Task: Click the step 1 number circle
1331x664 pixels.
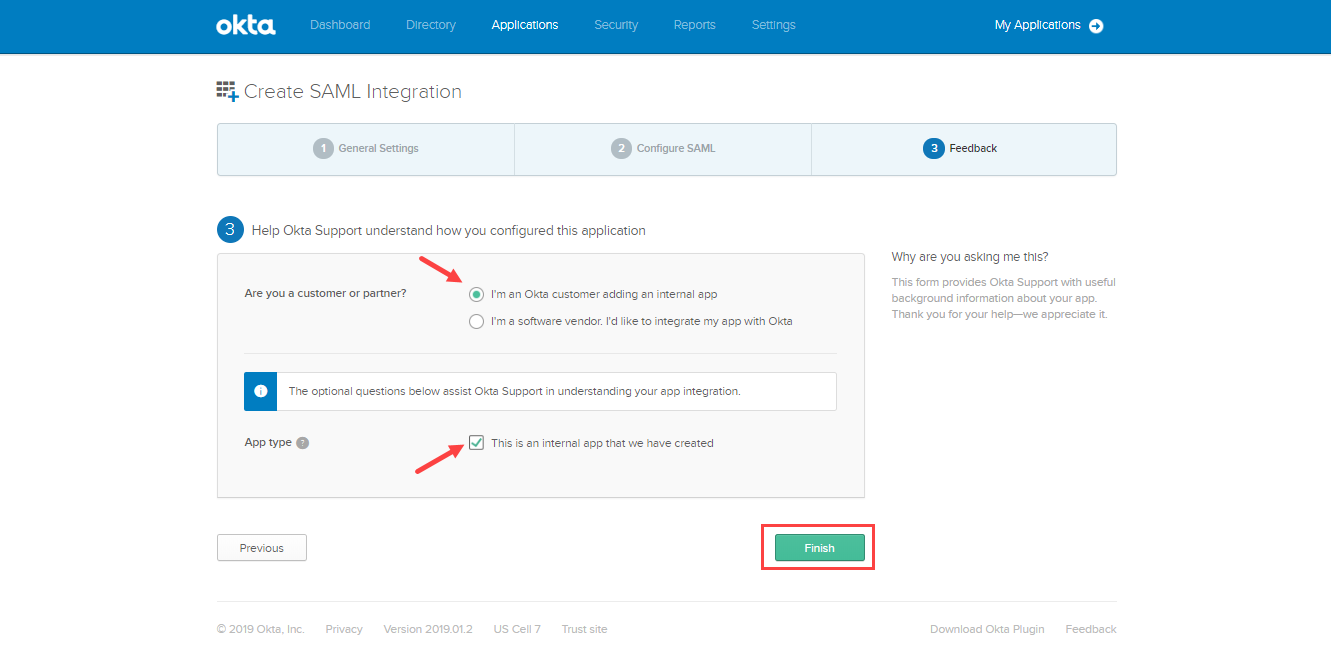Action: click(323, 148)
